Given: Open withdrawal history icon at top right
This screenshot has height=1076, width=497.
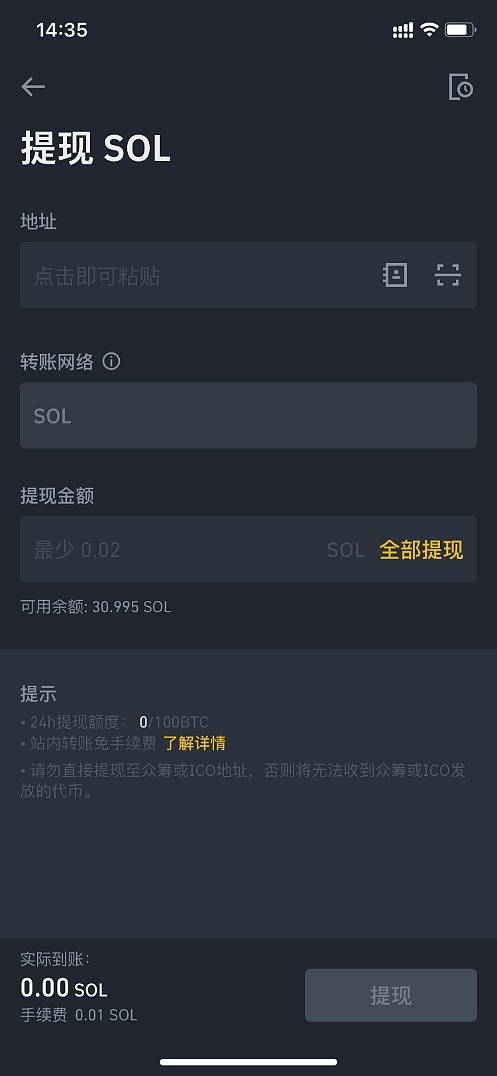Looking at the screenshot, I should point(461,87).
